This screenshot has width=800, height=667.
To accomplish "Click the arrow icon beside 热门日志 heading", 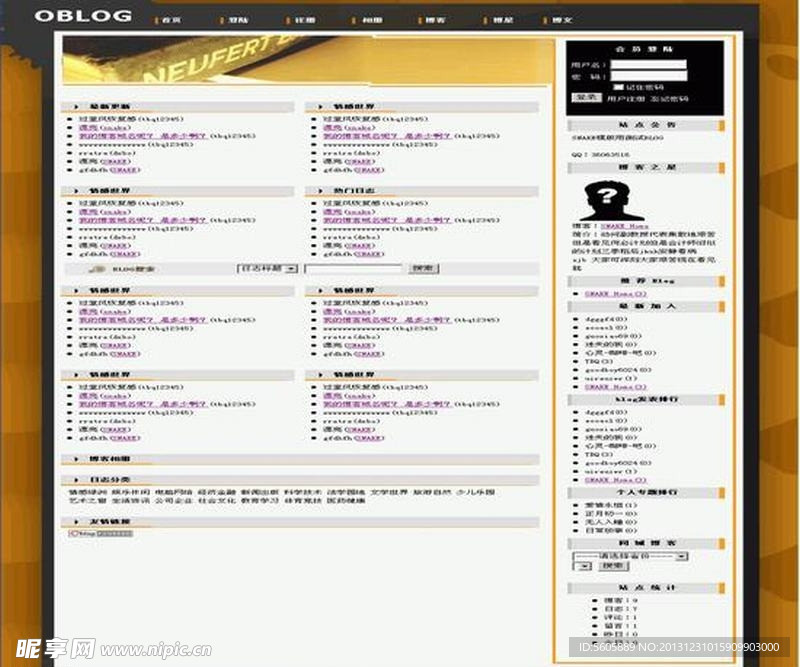I will tap(320, 191).
